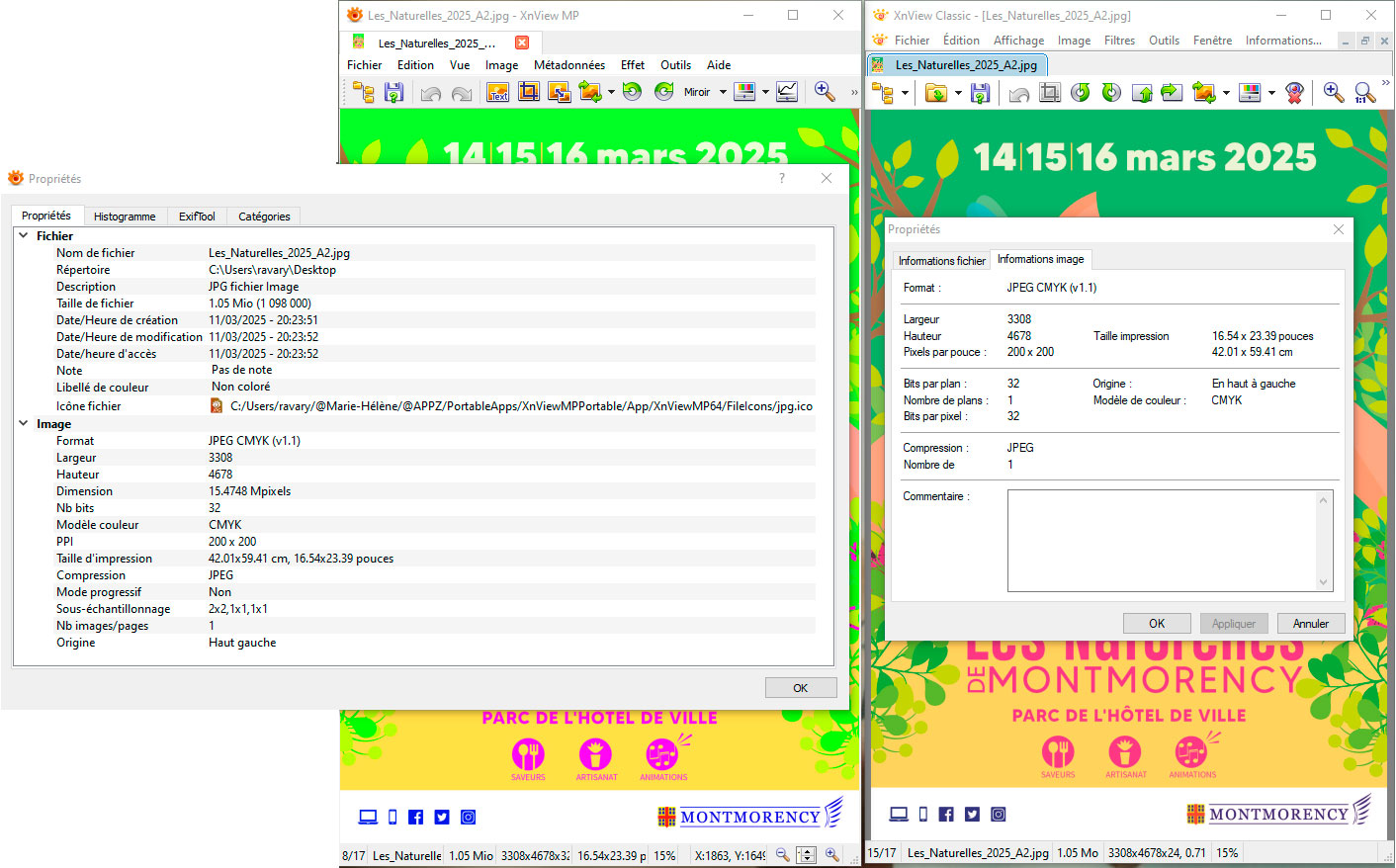Click OK in the XnView MP Propriétés dialog

point(801,688)
